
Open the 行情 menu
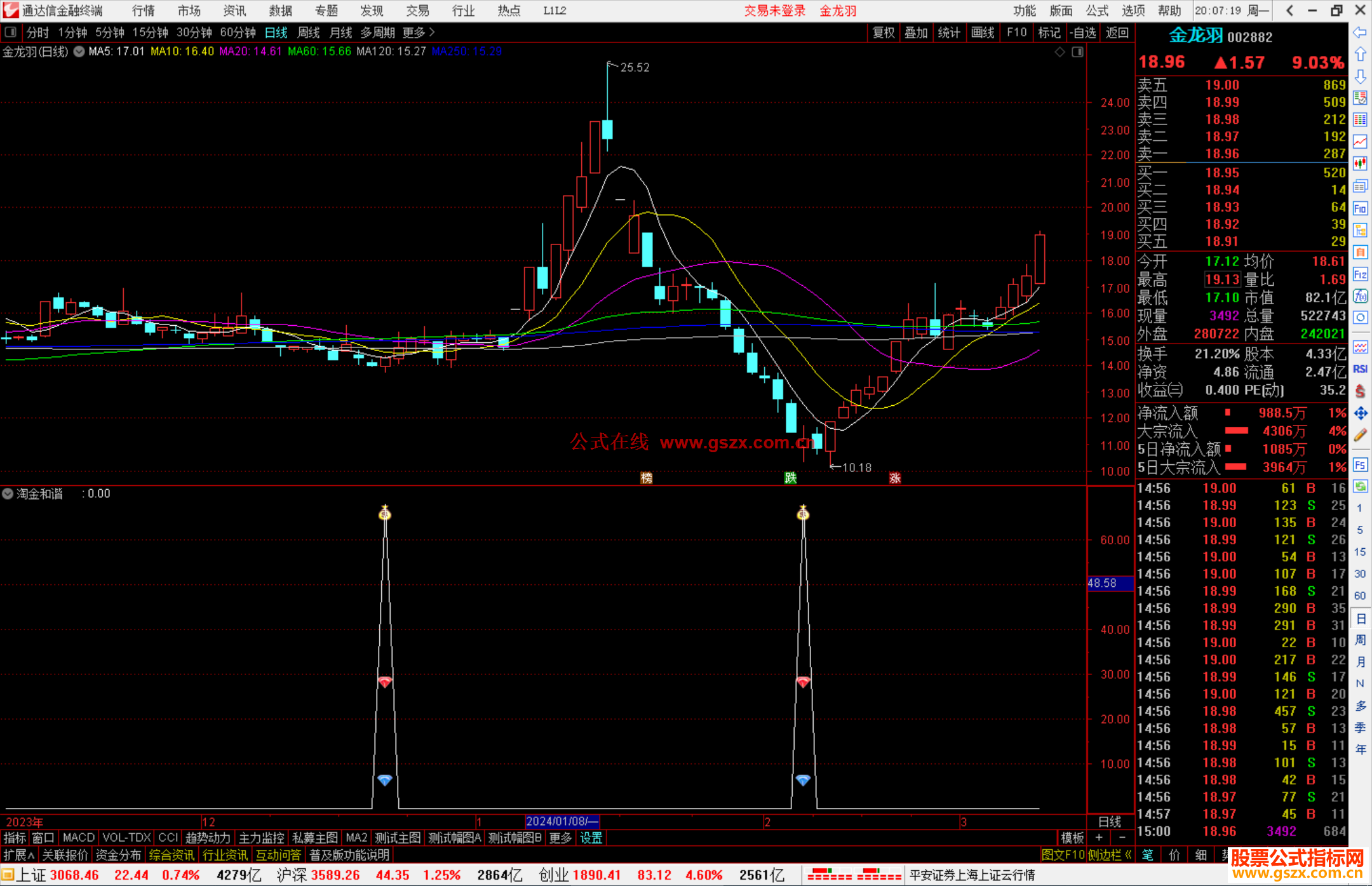(x=144, y=11)
